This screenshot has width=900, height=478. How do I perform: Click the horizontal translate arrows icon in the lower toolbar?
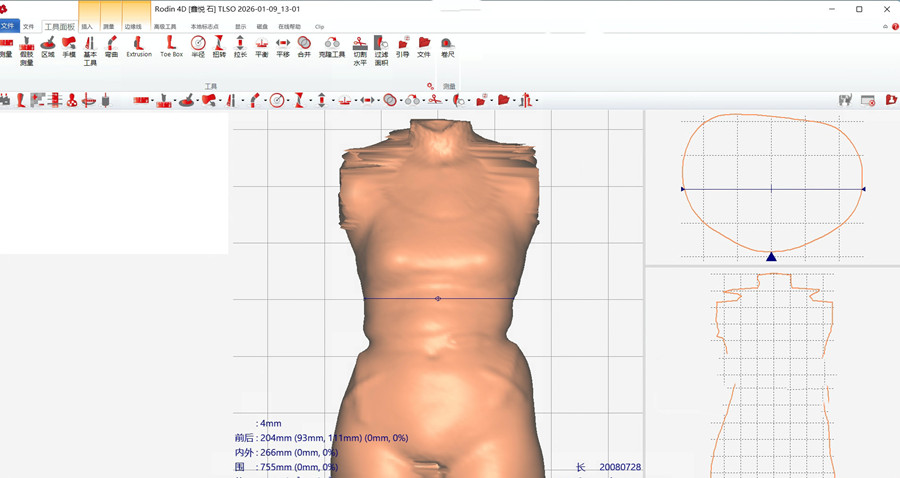367,100
